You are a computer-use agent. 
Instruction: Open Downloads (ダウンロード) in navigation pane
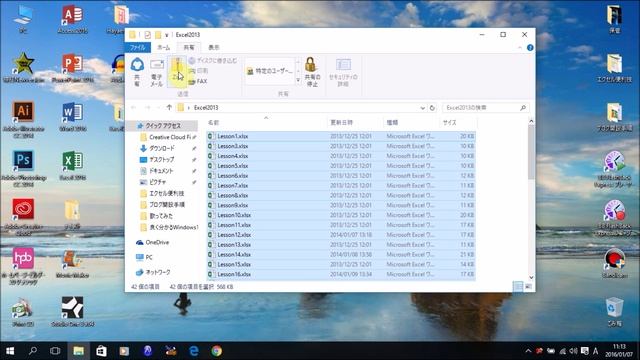coord(162,148)
